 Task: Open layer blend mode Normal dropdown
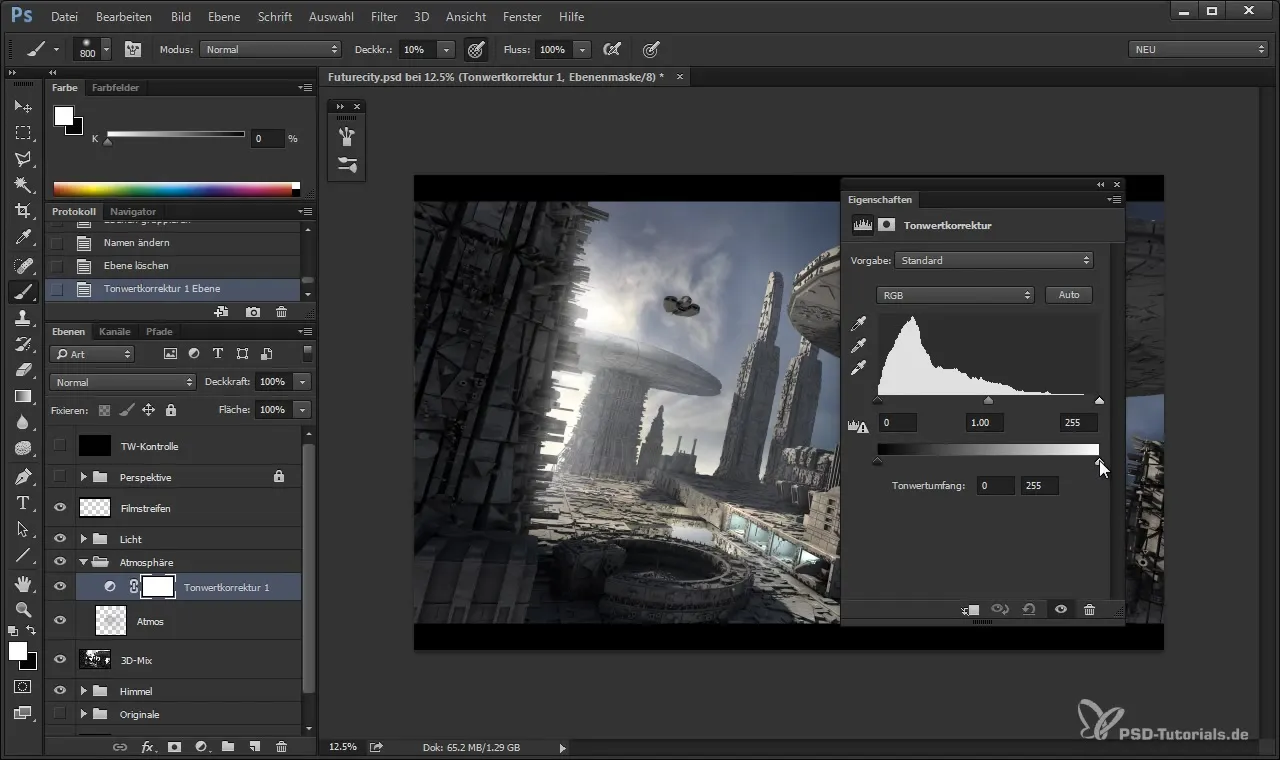(x=123, y=382)
